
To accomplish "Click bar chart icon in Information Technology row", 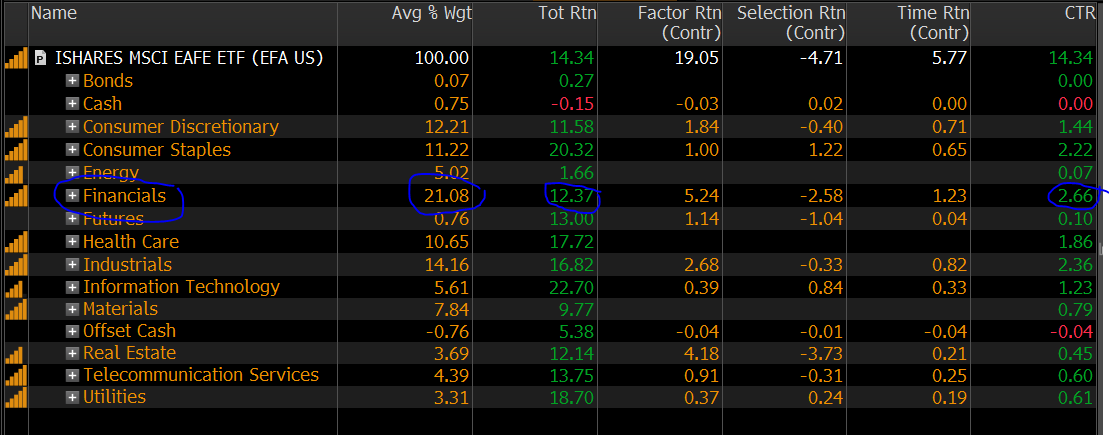I will pyautogui.click(x=14, y=287).
